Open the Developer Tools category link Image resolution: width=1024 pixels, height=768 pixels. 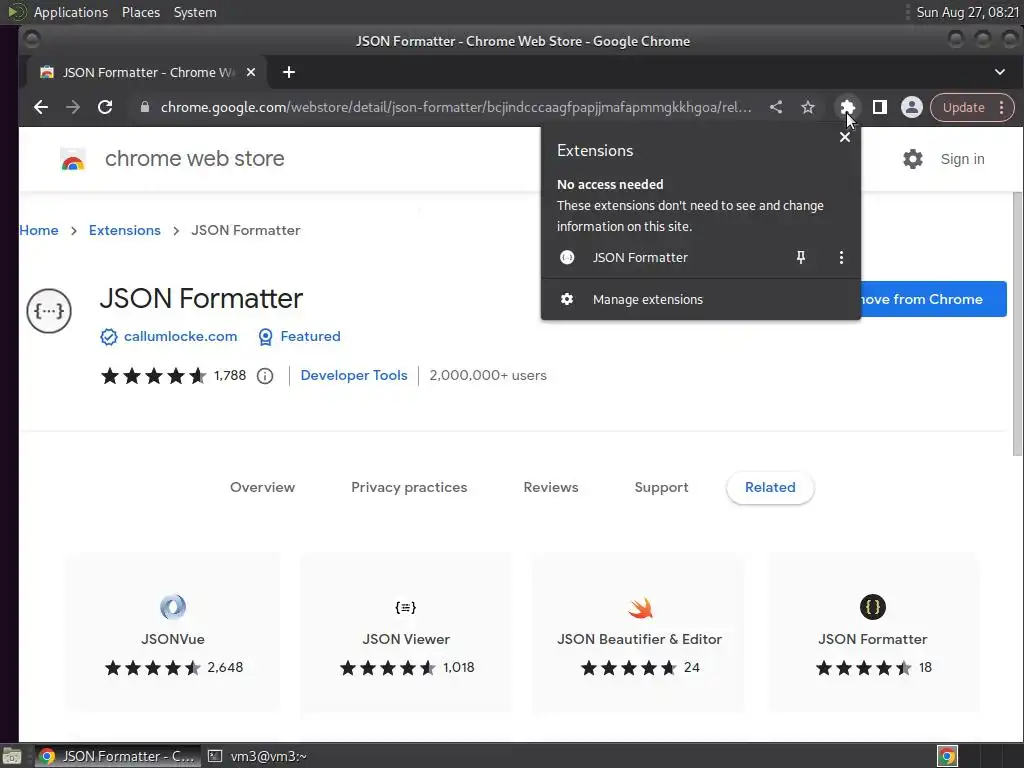pyautogui.click(x=353, y=376)
